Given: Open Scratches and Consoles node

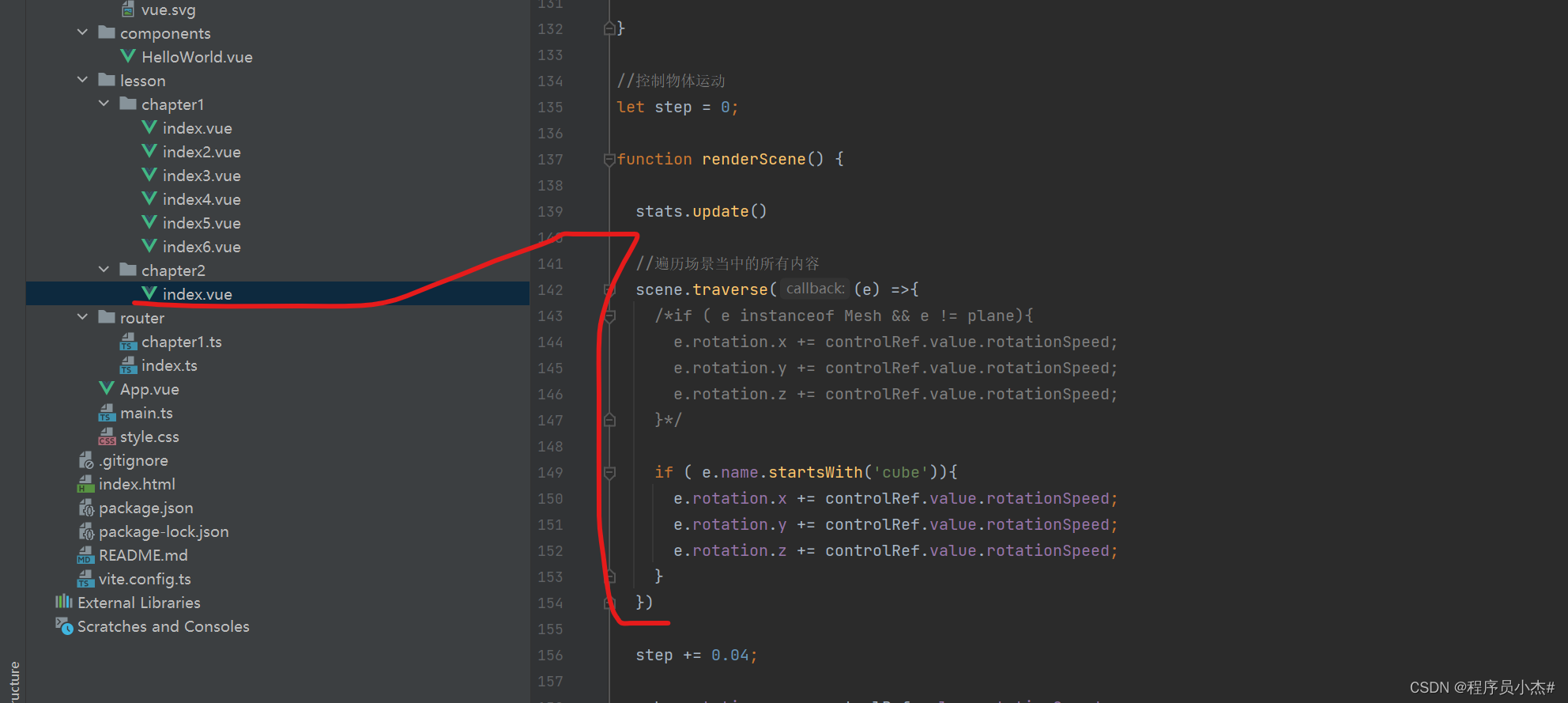Looking at the screenshot, I should click(164, 626).
